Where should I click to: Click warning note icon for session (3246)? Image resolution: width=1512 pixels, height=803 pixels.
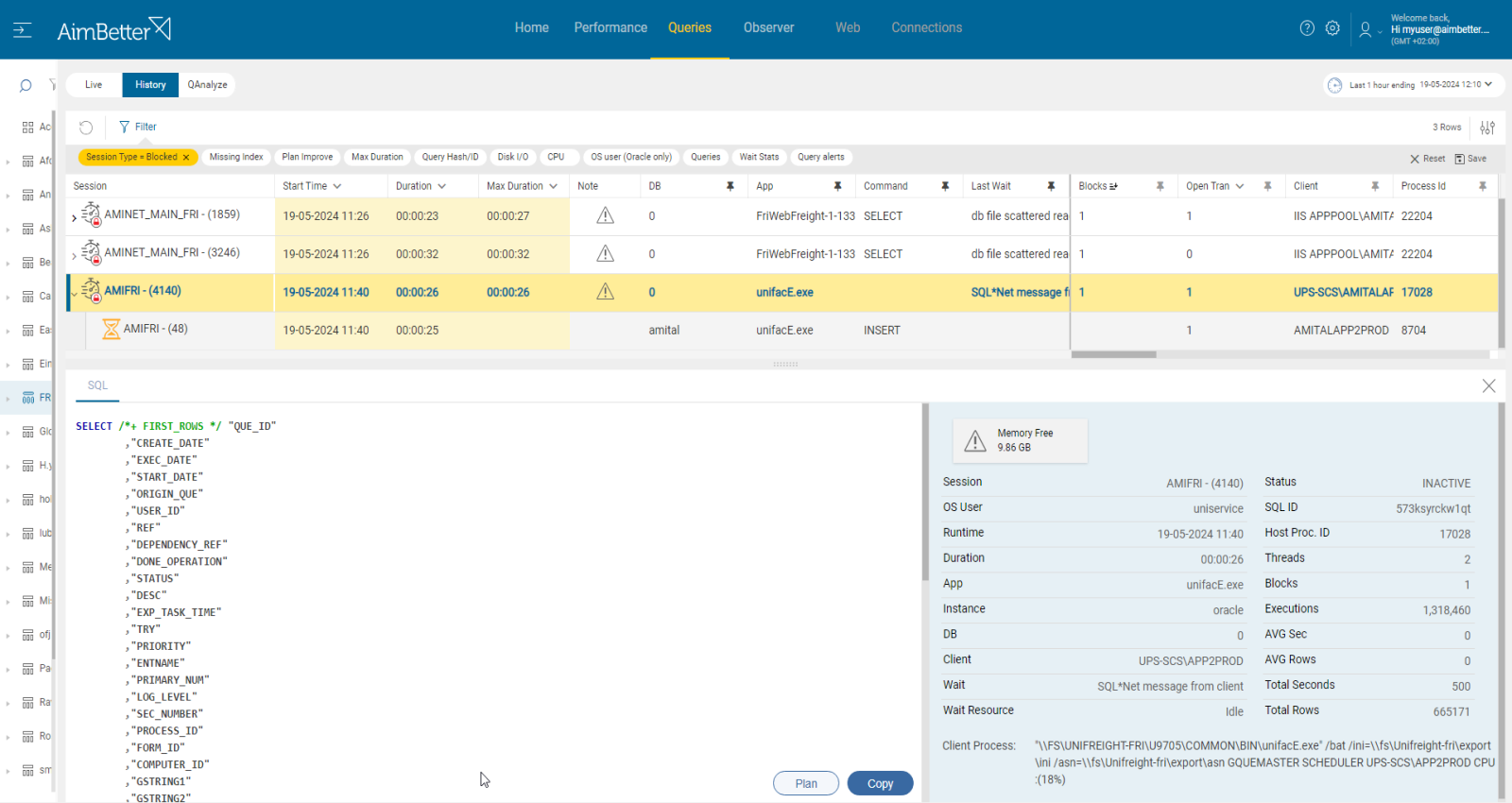click(x=606, y=254)
